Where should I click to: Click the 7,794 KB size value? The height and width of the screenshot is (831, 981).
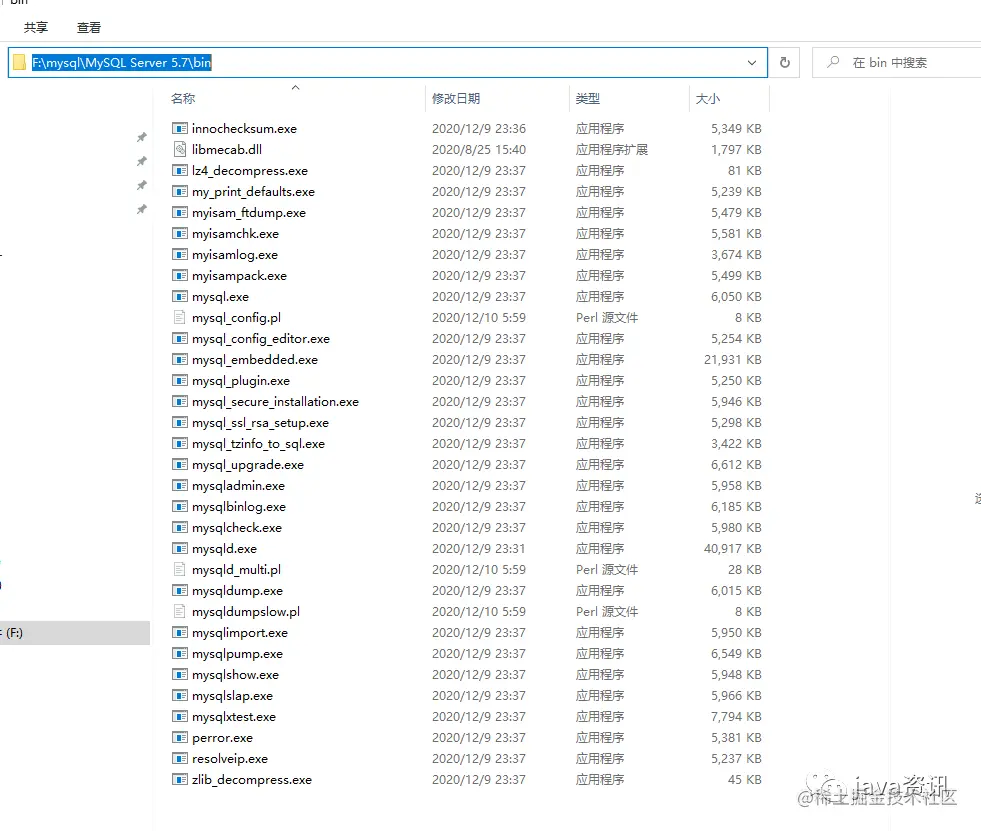736,716
